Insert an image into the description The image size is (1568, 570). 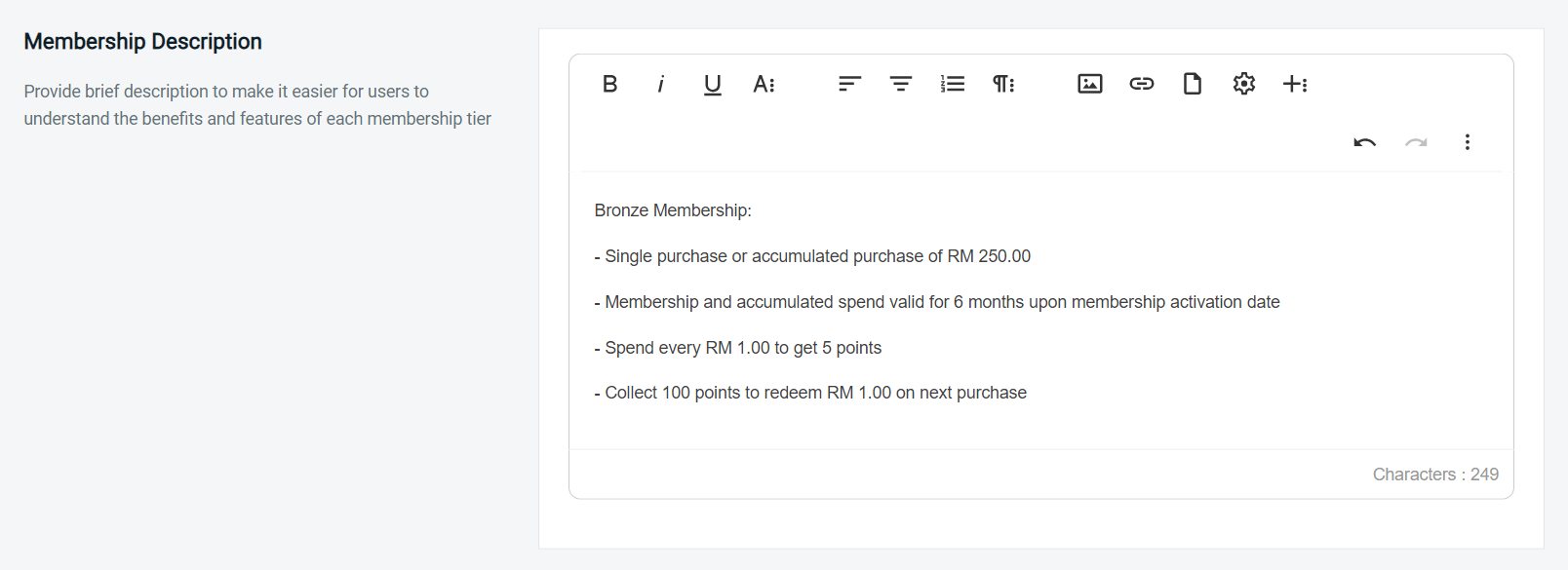1089,84
